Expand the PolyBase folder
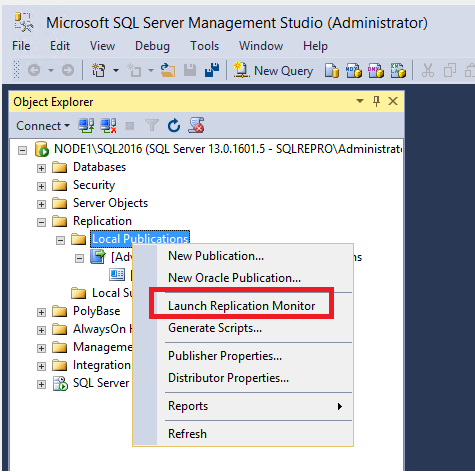This screenshot has width=475, height=472. click(x=41, y=312)
